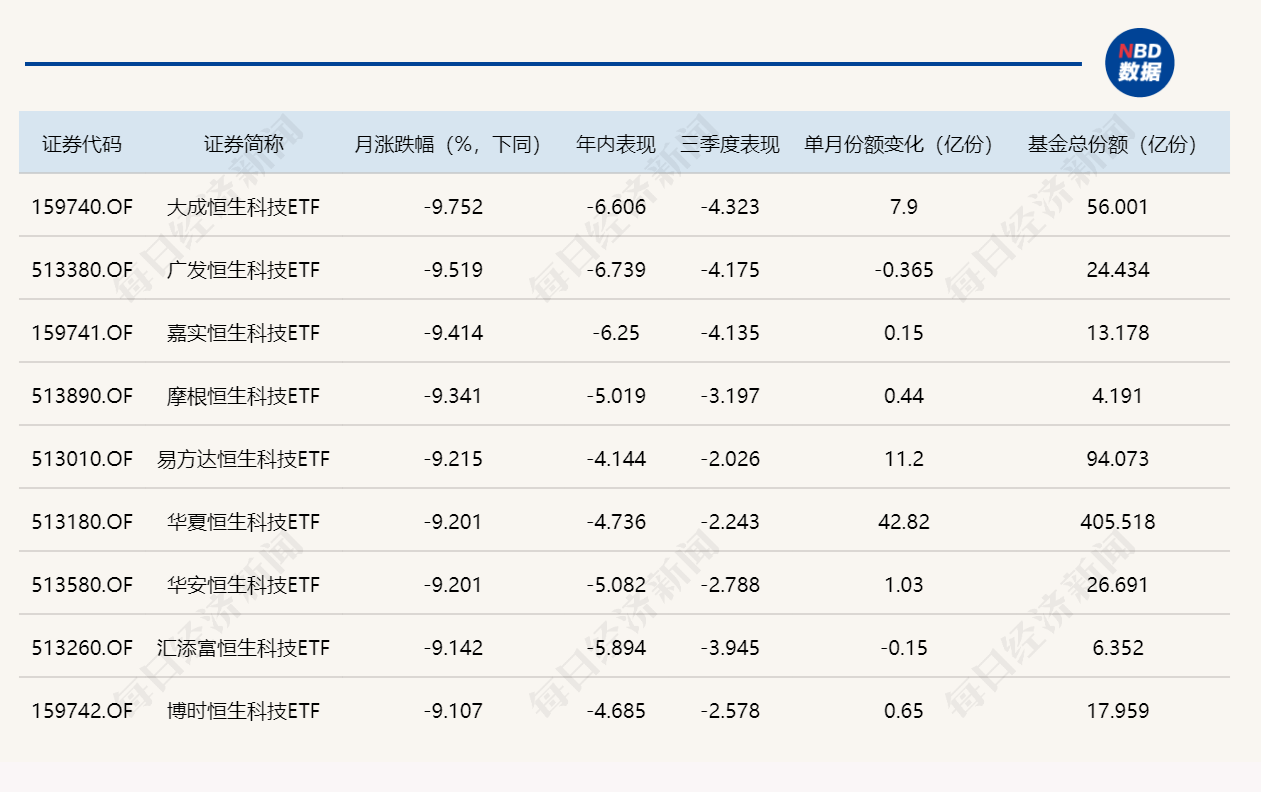Click the fund name 嘉实恒生科技ETF
Screen dimensions: 1261x792
pyautogui.click(x=244, y=333)
